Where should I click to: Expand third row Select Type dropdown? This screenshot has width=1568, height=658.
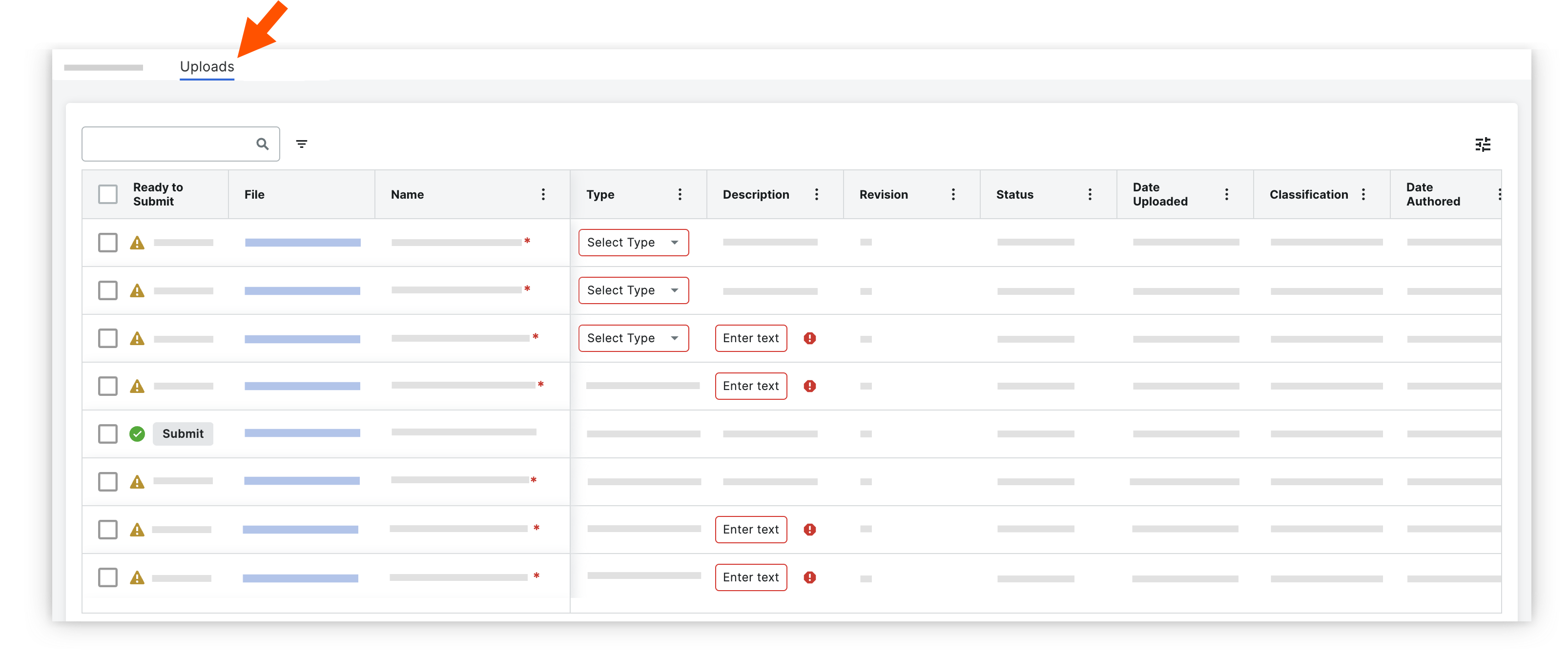pyautogui.click(x=633, y=338)
